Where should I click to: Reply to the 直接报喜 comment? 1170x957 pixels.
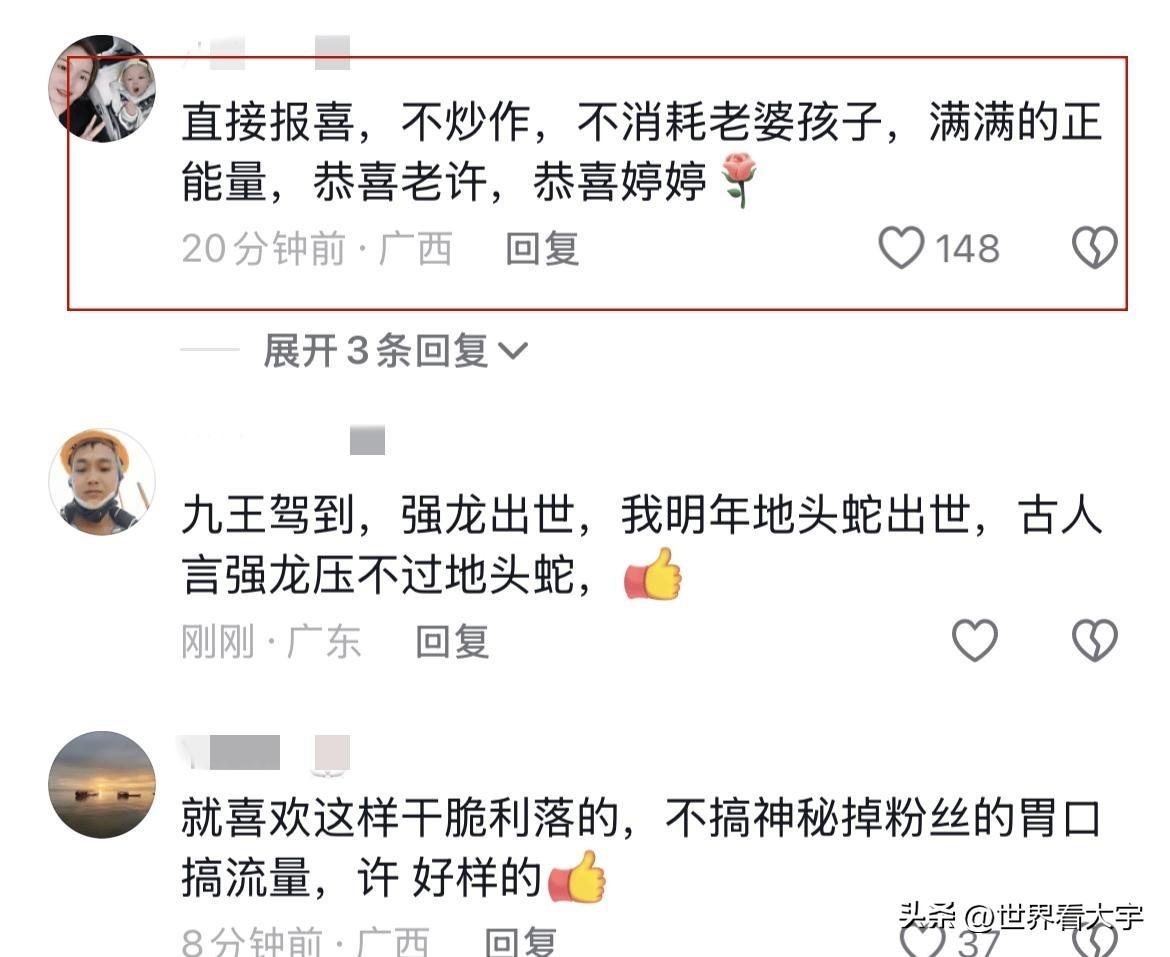542,248
